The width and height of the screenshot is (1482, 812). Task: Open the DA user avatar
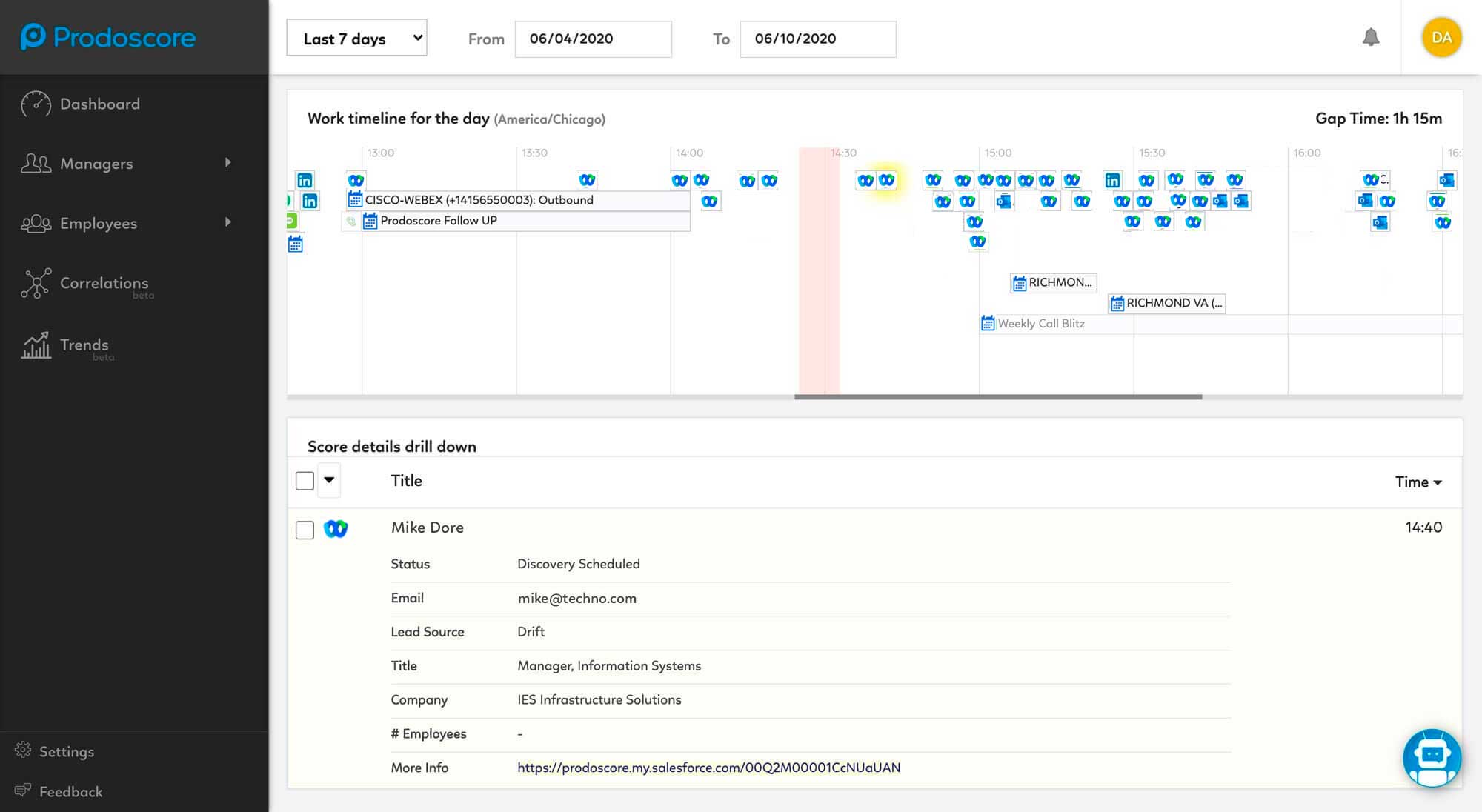tap(1441, 37)
